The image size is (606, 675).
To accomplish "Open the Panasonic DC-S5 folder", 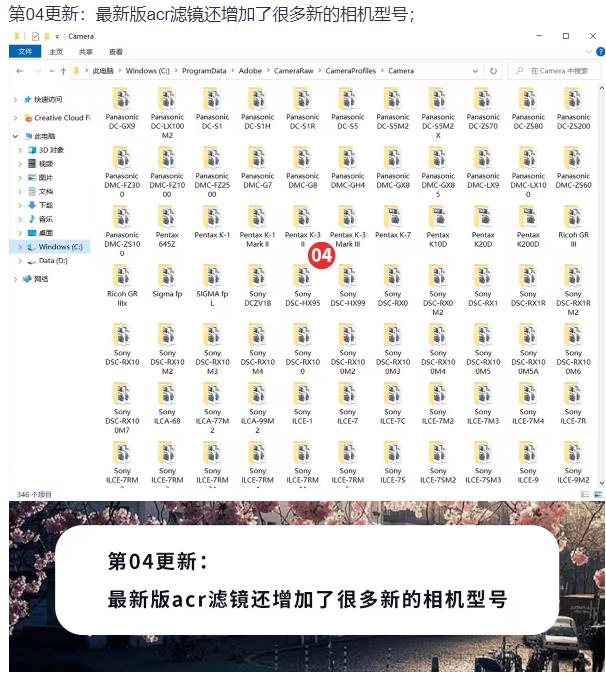I will [x=347, y=108].
